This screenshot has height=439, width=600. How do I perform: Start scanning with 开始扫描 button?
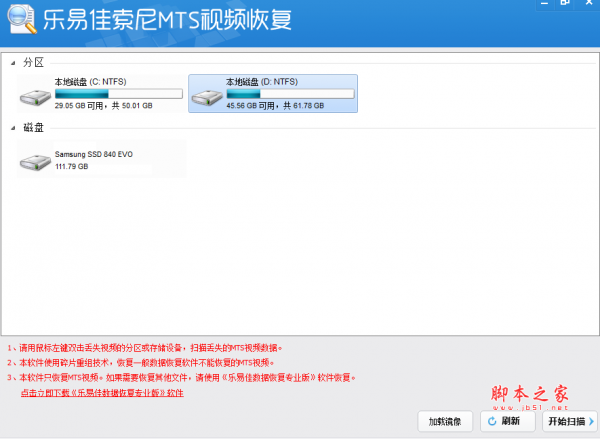click(570, 421)
